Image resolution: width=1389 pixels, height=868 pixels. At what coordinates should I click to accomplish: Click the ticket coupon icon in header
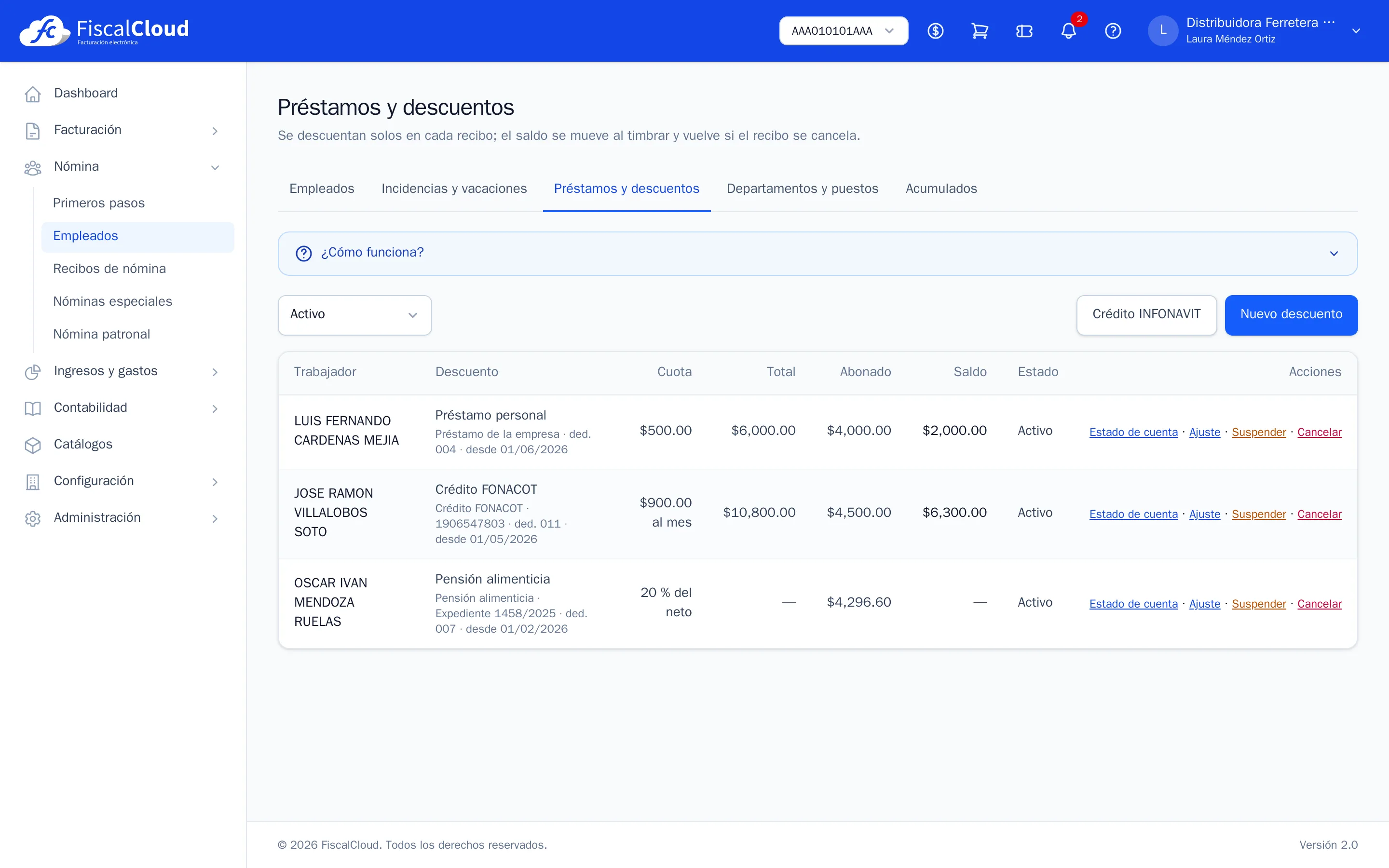[1024, 31]
